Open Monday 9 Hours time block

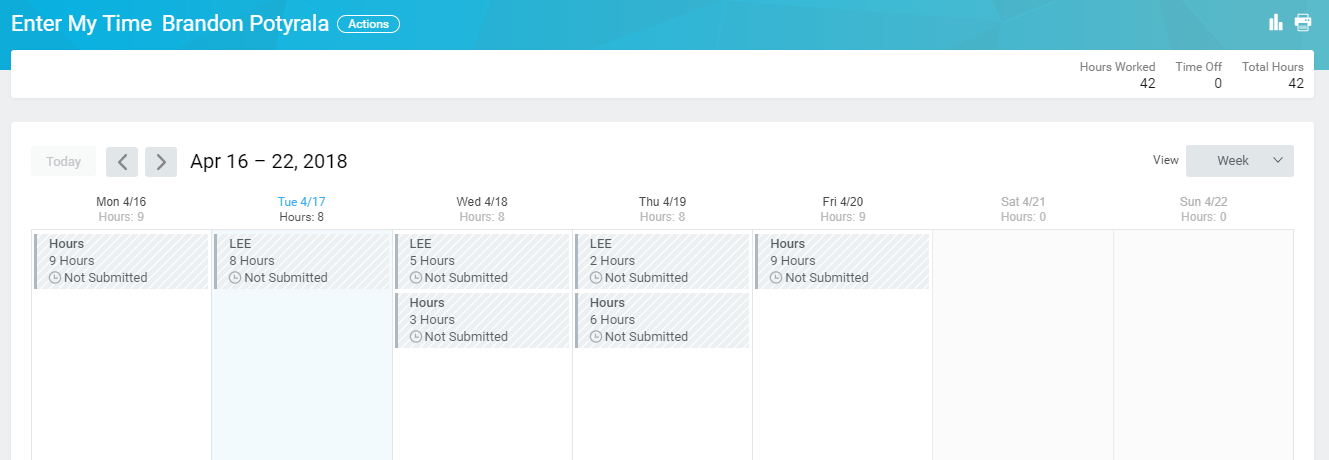[x=121, y=261]
